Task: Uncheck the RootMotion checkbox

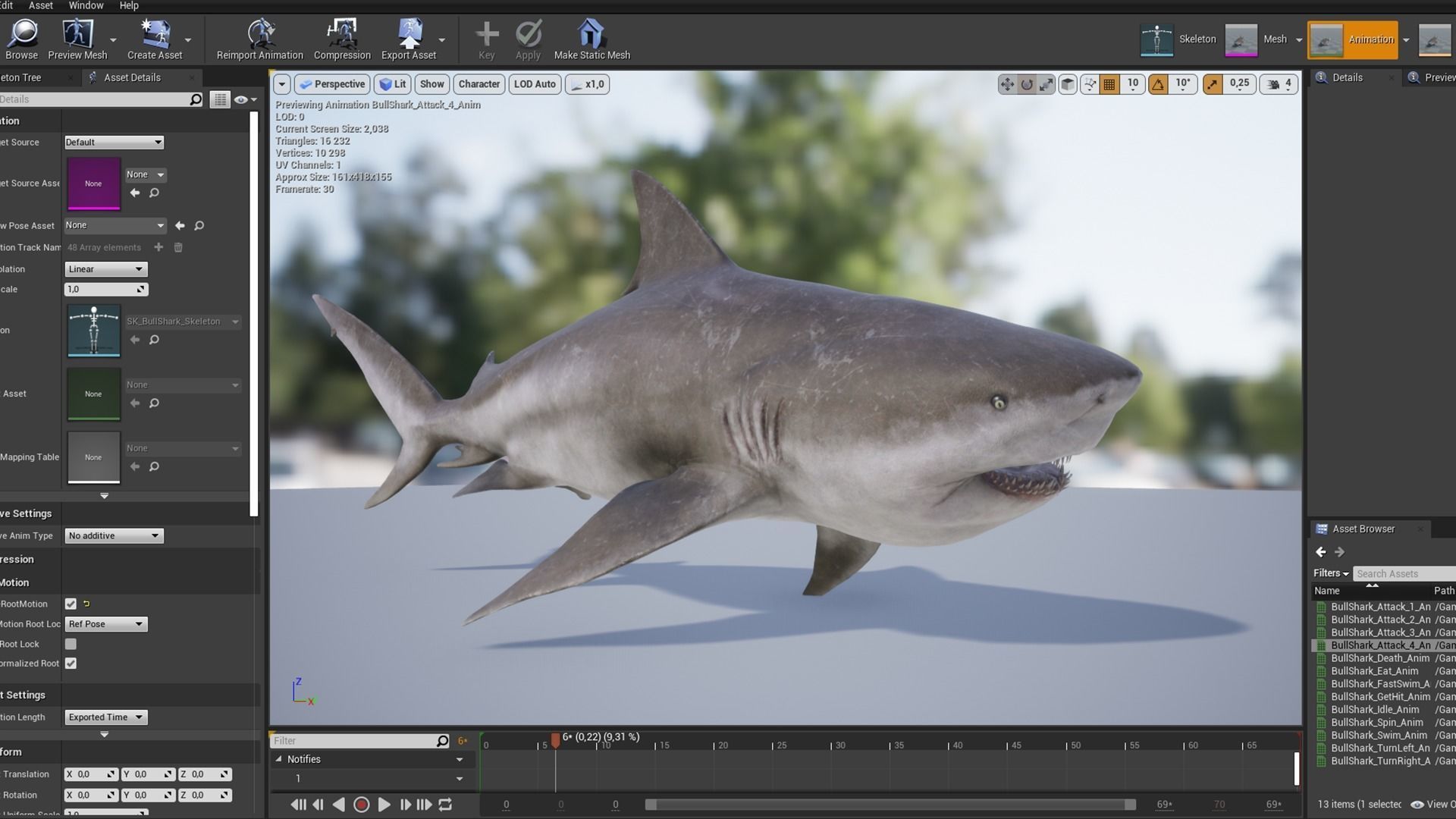Action: 71,604
